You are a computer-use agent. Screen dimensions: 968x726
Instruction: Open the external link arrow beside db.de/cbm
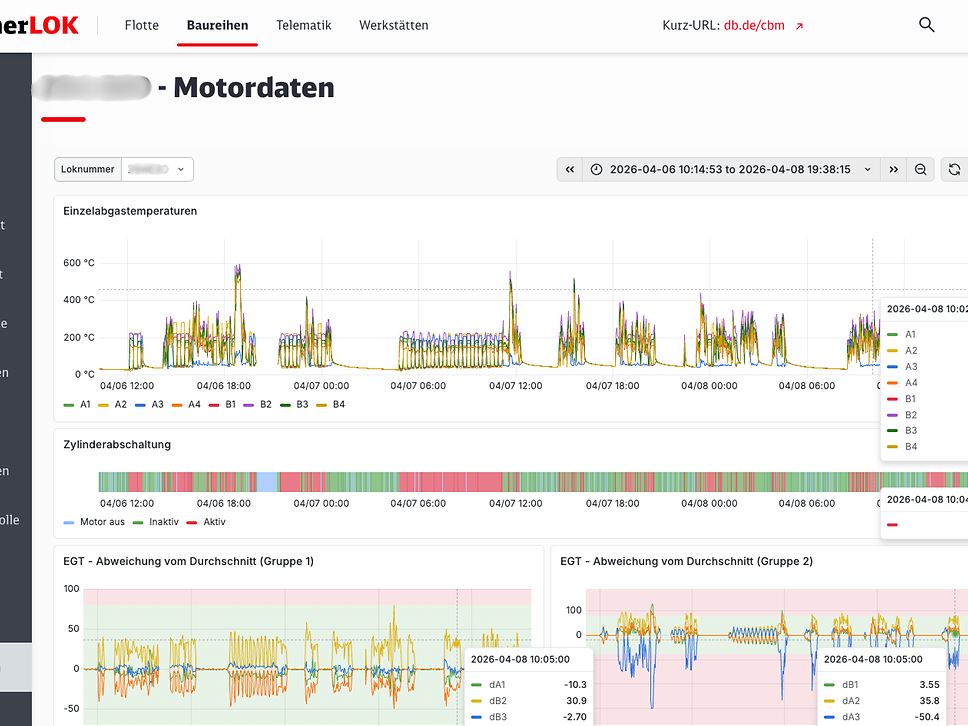(x=799, y=26)
